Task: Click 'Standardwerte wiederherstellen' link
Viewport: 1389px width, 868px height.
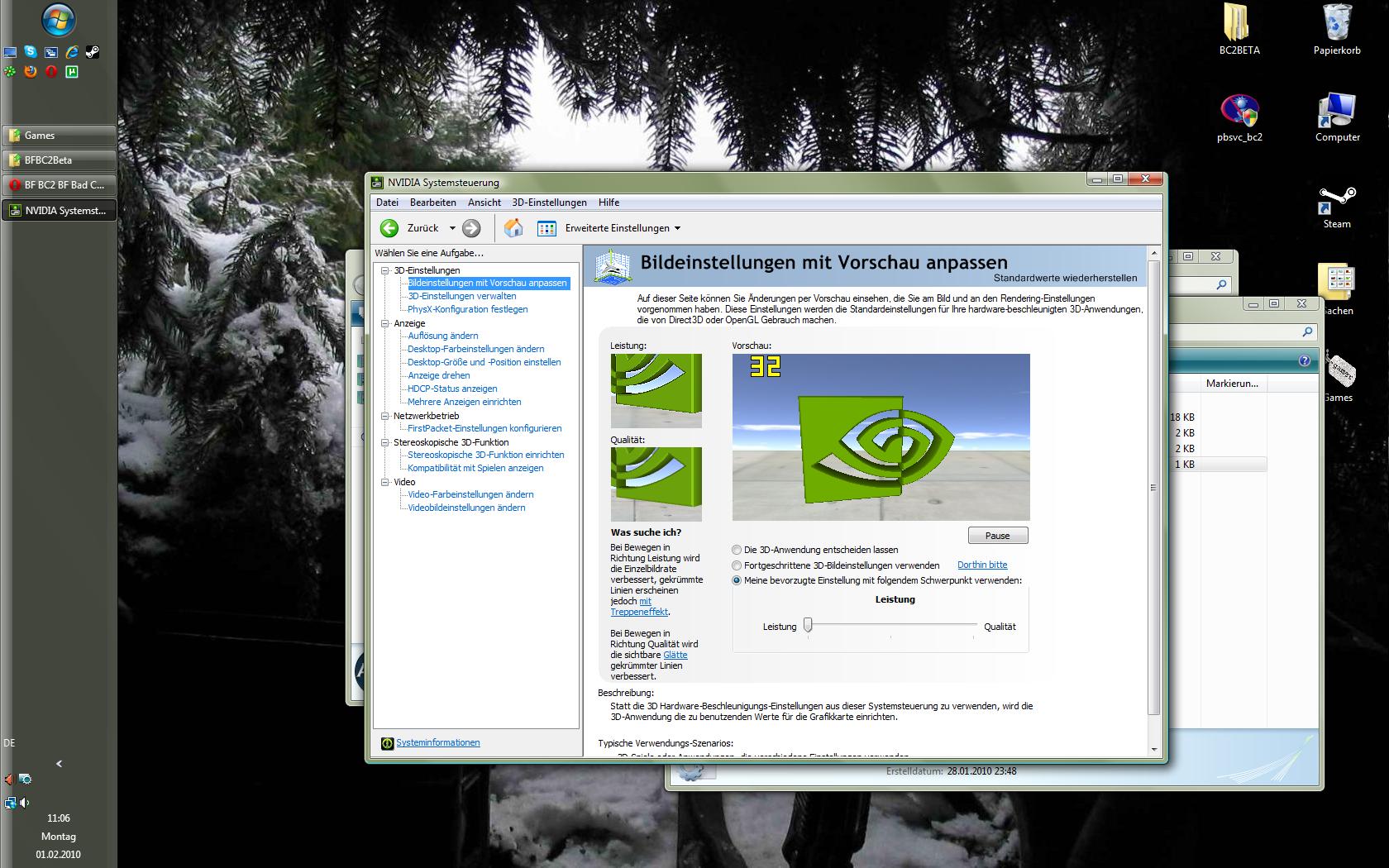Action: (1065, 279)
